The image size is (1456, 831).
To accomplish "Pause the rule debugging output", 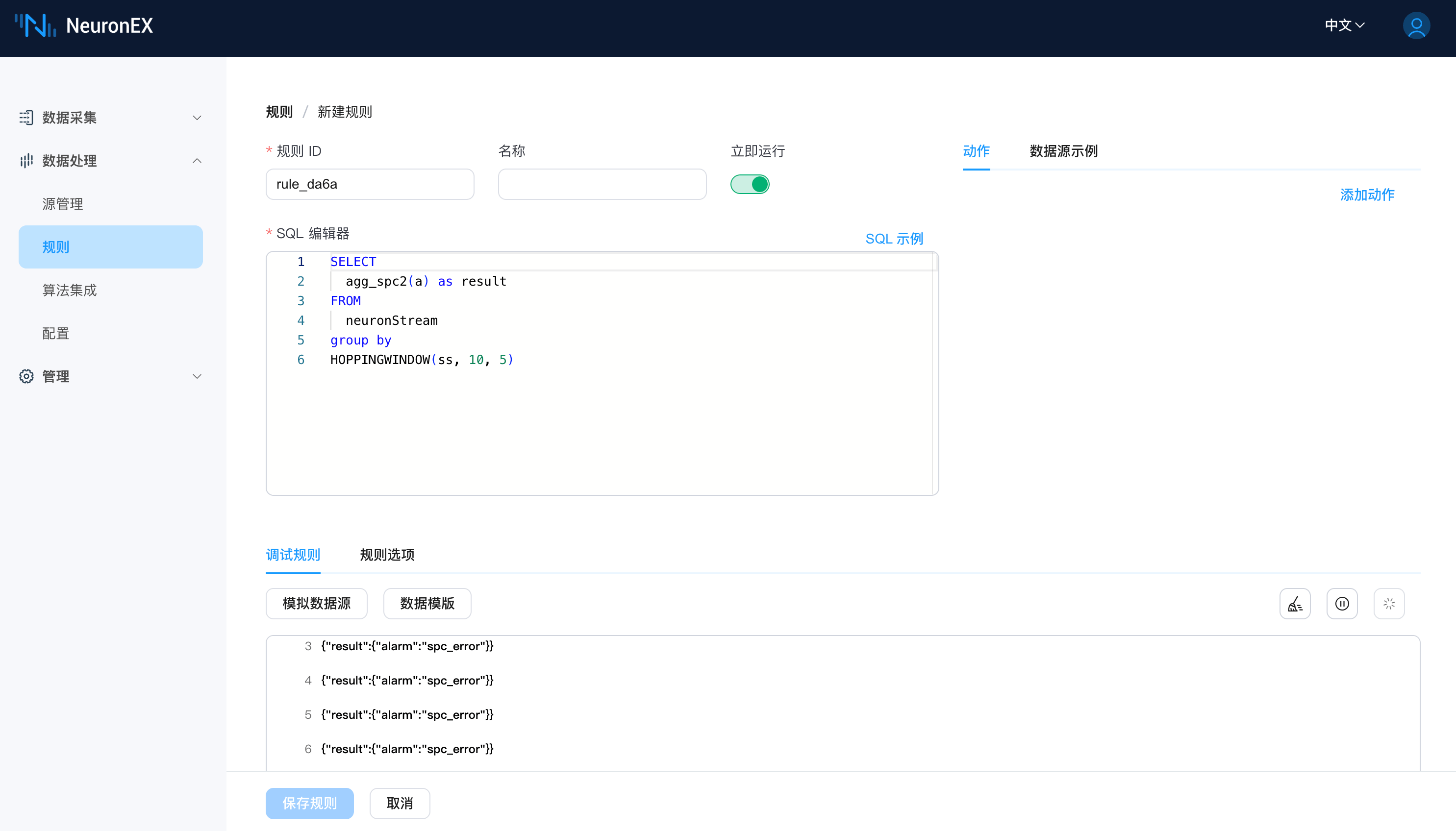I will pyautogui.click(x=1341, y=603).
